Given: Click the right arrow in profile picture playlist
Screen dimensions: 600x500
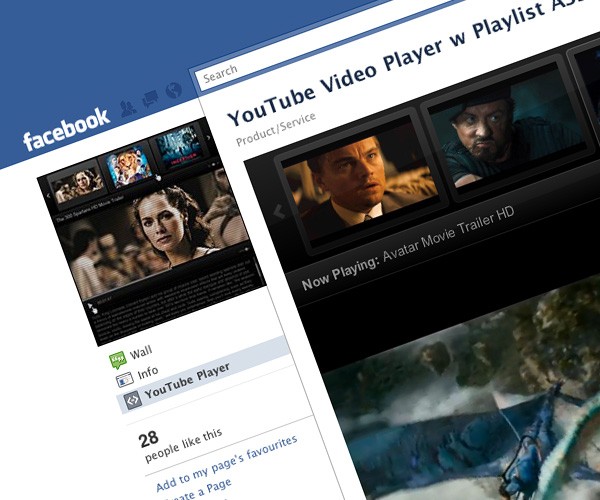Looking at the screenshot, I should (209, 137).
